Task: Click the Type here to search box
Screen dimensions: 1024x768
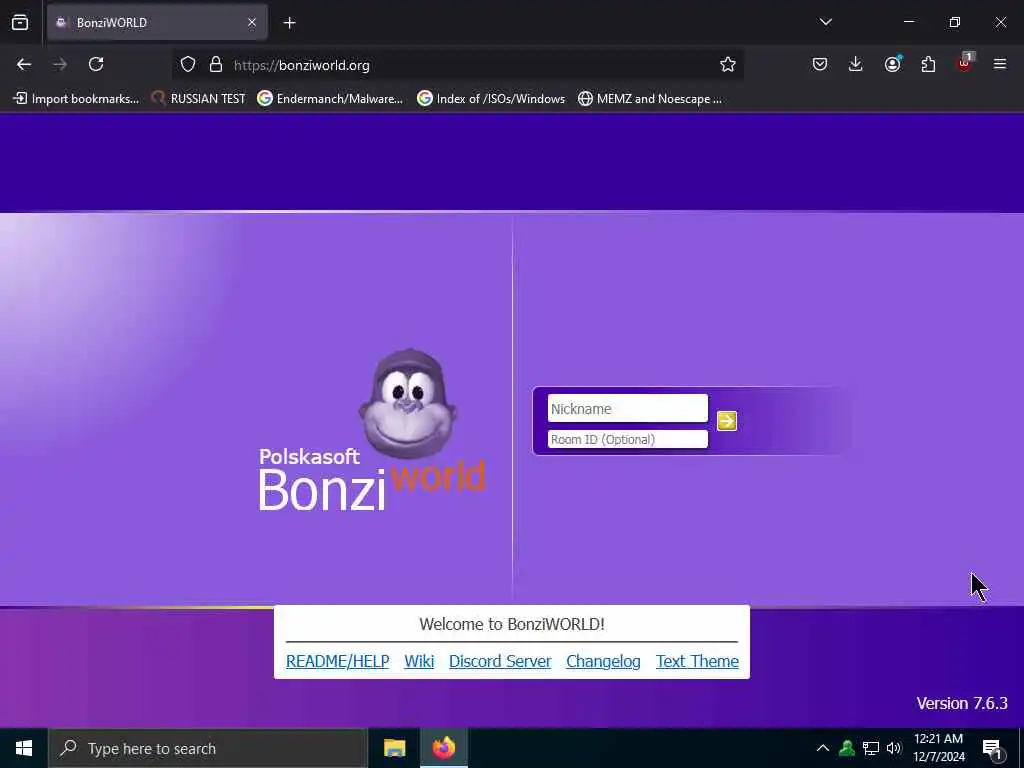Action: point(208,748)
